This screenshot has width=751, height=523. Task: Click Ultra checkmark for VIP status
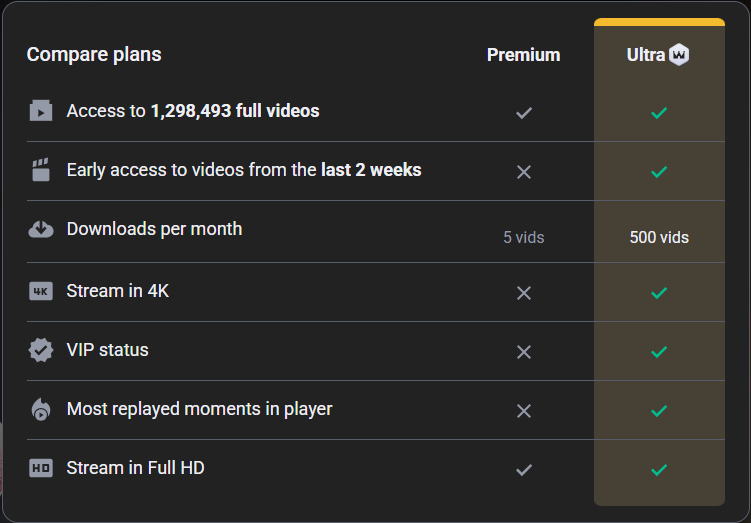[658, 352]
